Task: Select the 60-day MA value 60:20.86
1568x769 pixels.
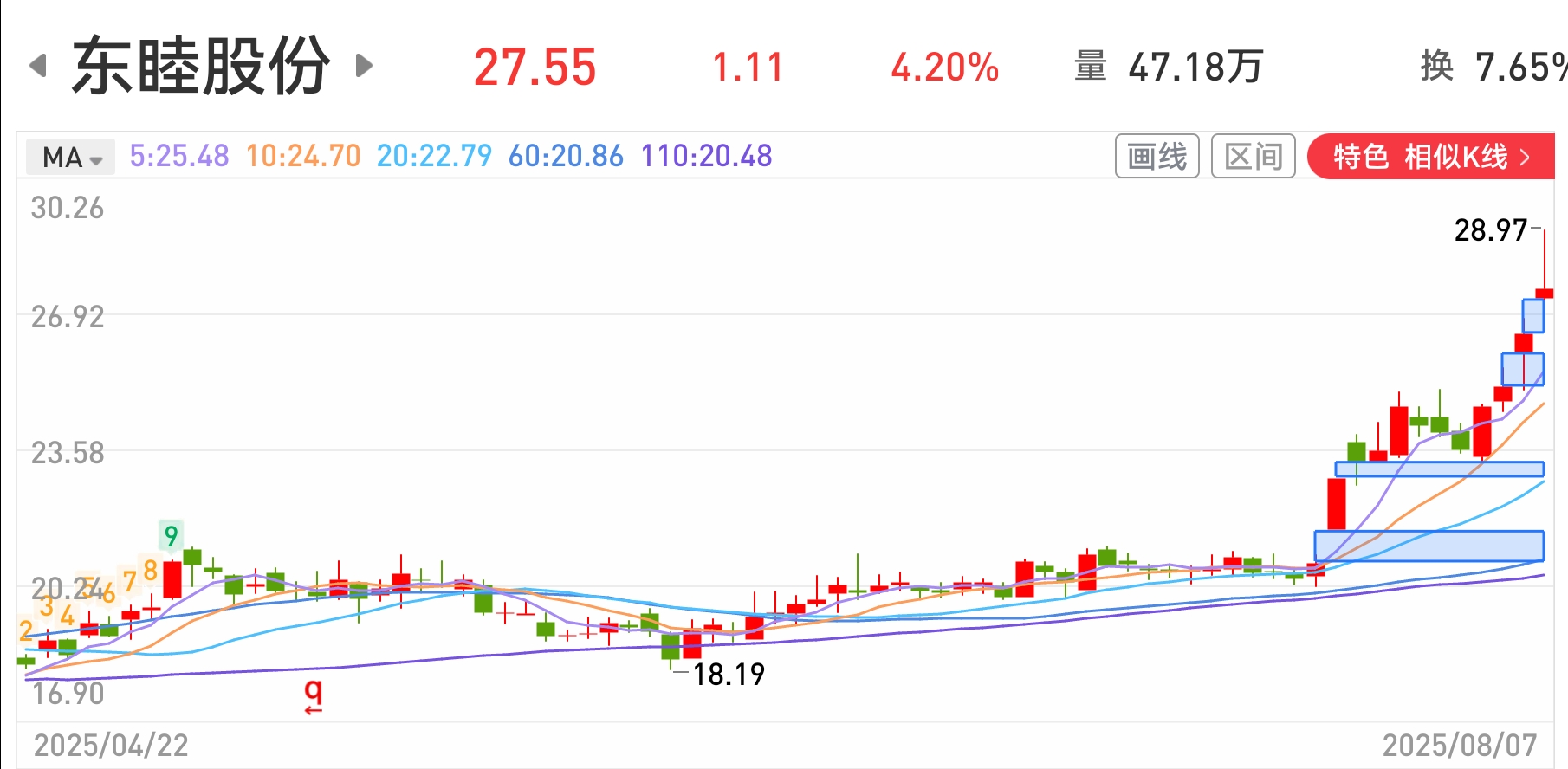Action: coord(566,156)
